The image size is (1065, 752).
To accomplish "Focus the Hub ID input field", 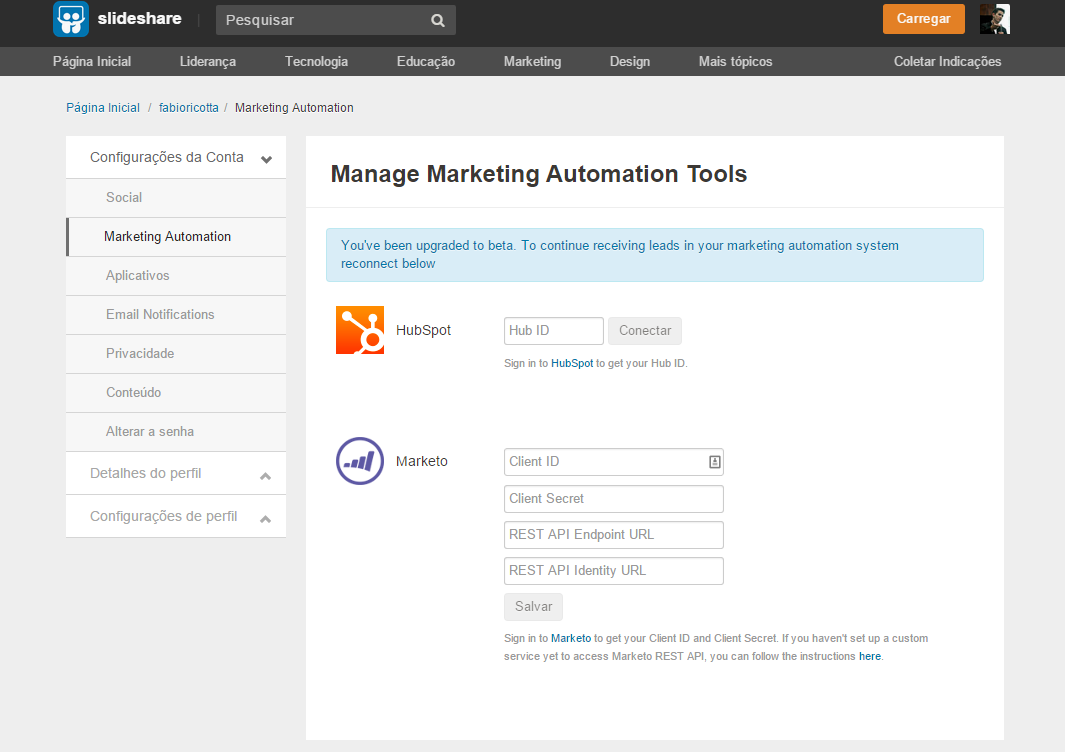I will (553, 331).
